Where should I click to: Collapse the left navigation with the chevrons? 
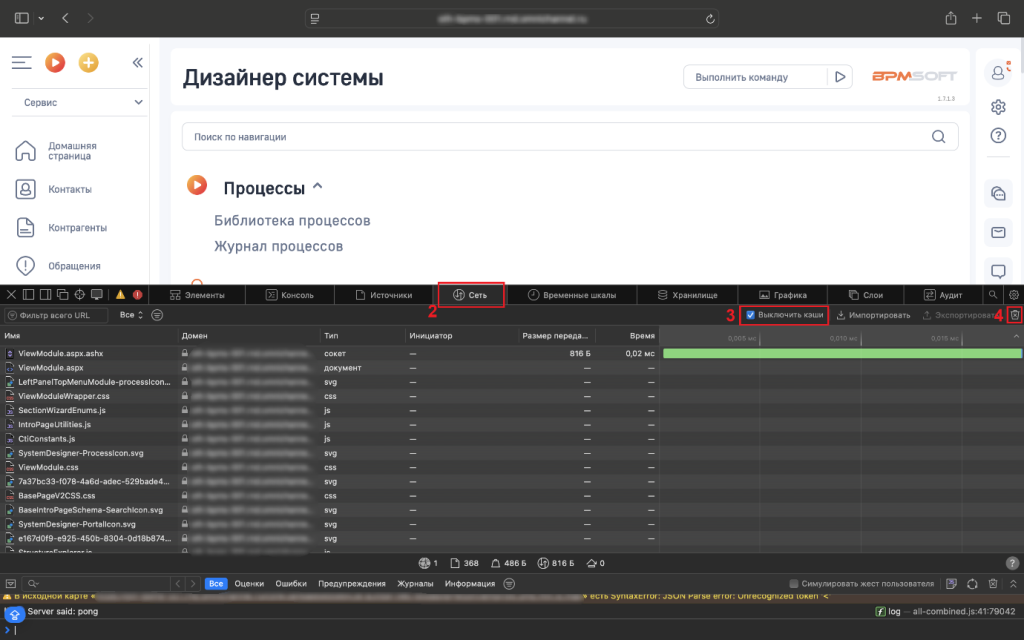pos(137,62)
